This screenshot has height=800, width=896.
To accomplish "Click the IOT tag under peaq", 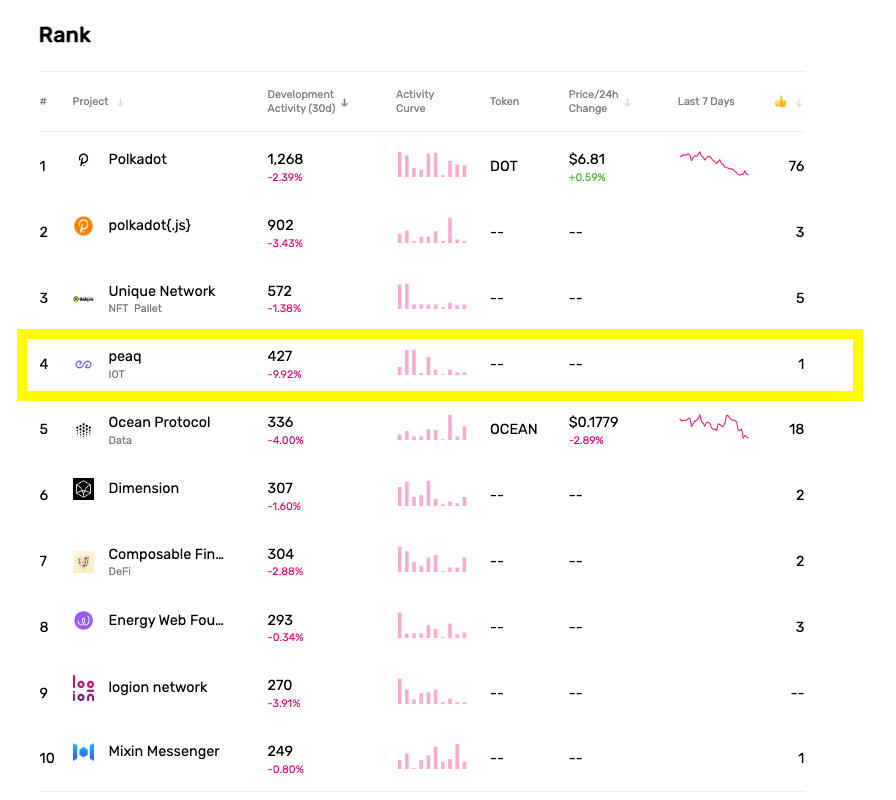I will coord(117,375).
